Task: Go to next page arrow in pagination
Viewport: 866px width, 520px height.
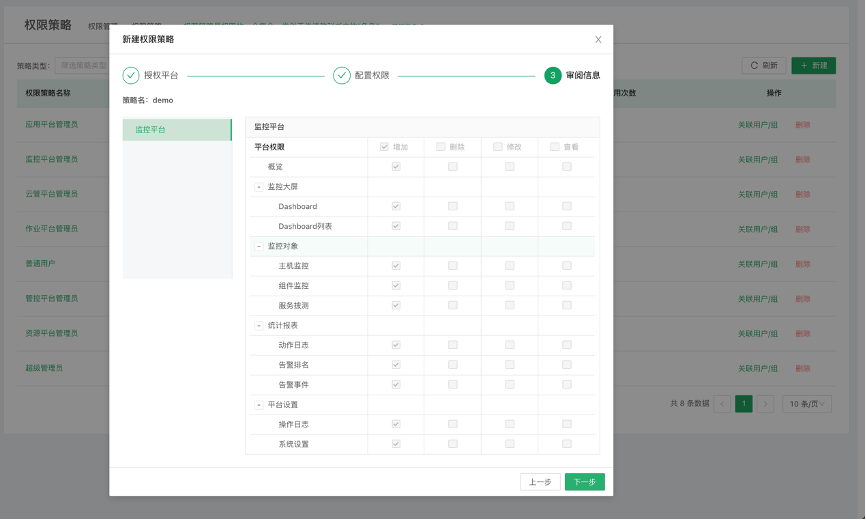Action: pyautogui.click(x=765, y=404)
